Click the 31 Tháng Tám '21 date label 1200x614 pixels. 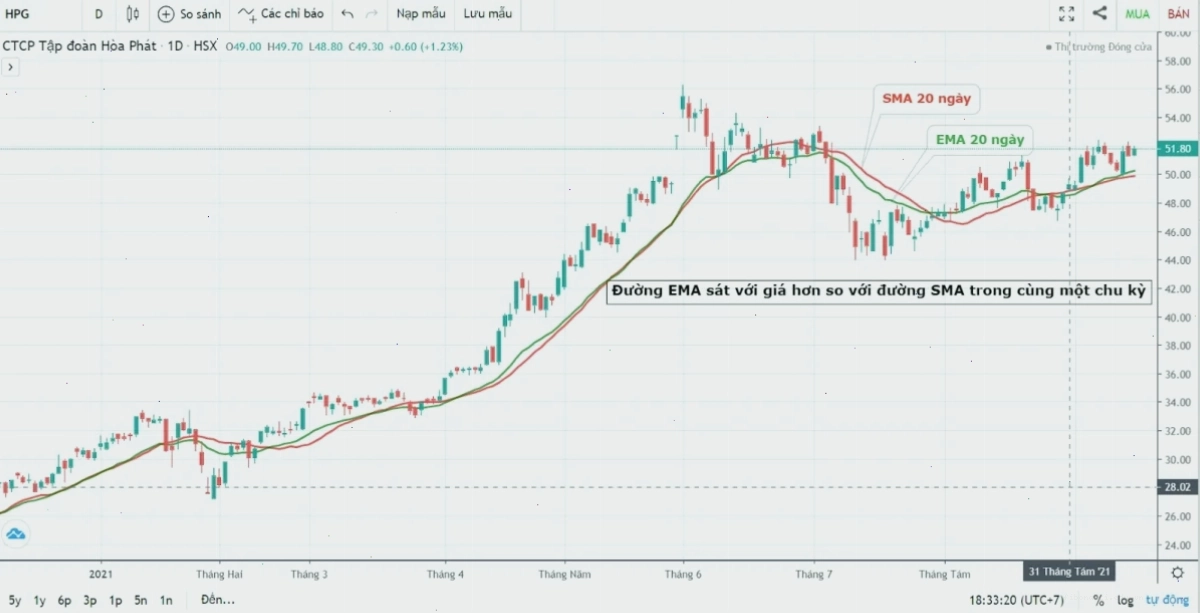(x=1070, y=572)
